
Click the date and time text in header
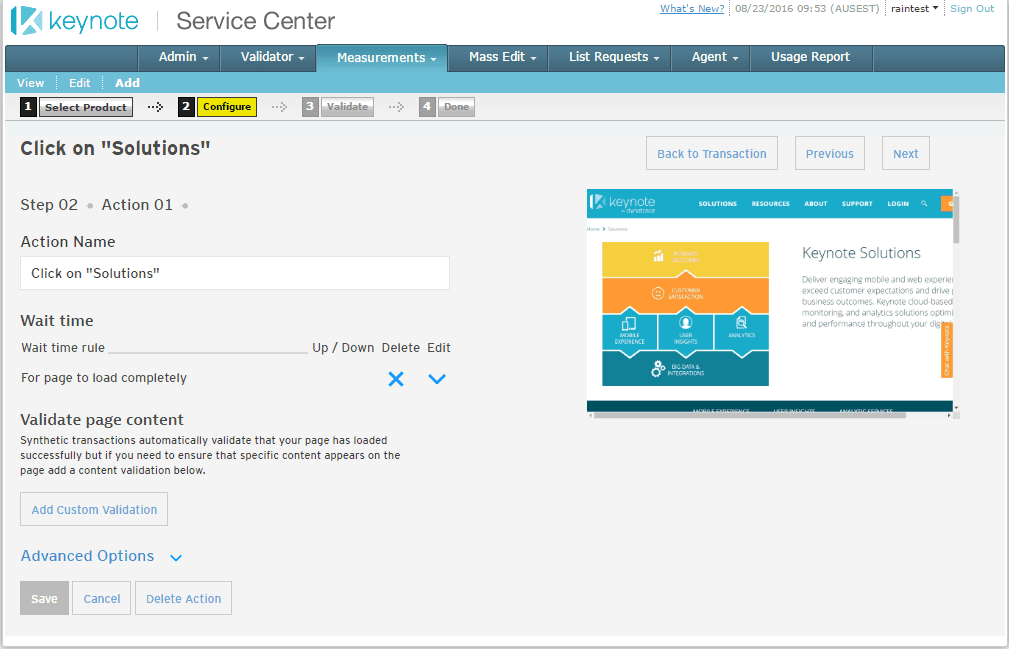[x=807, y=8]
